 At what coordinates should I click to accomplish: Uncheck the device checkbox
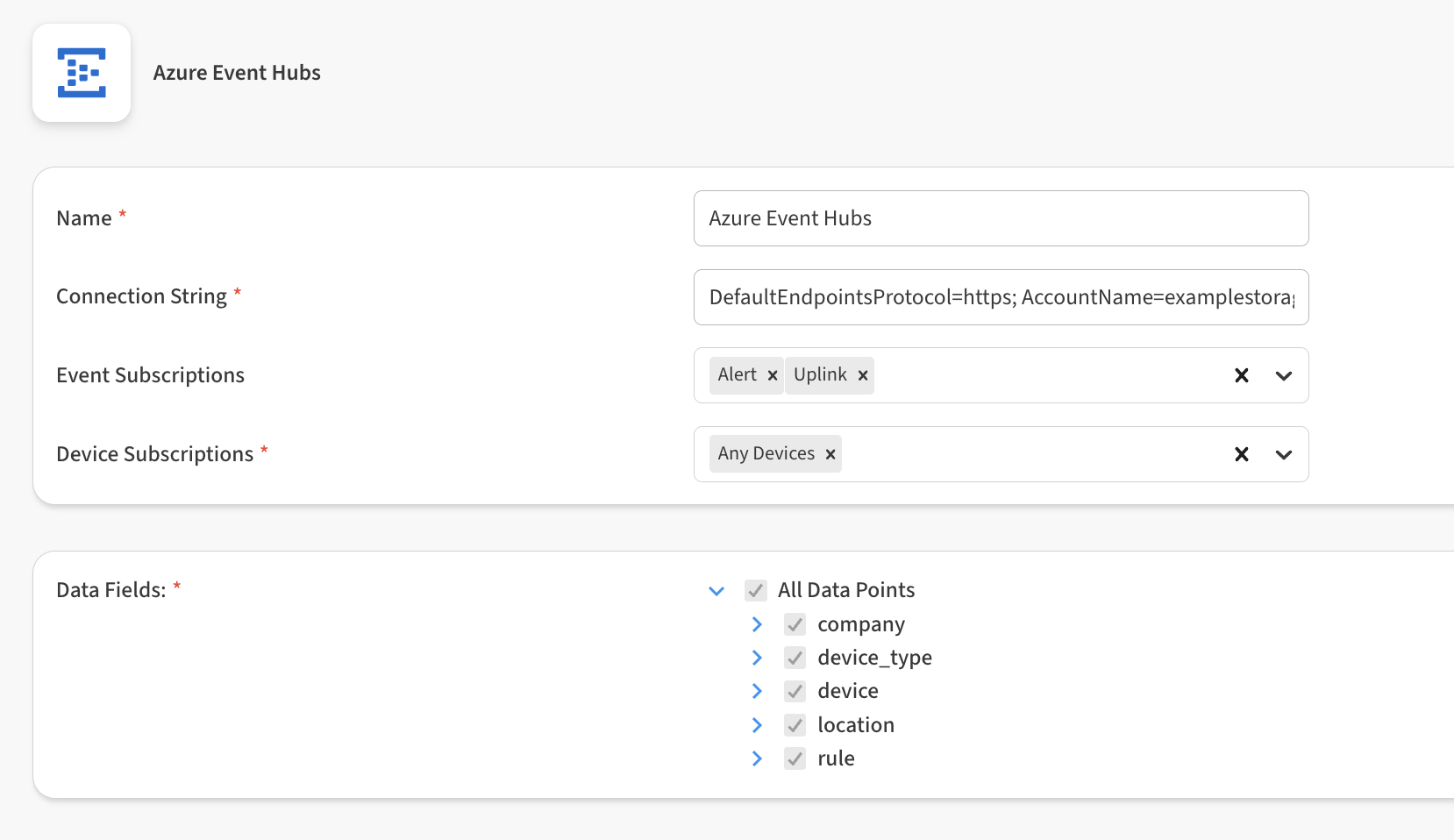click(795, 691)
